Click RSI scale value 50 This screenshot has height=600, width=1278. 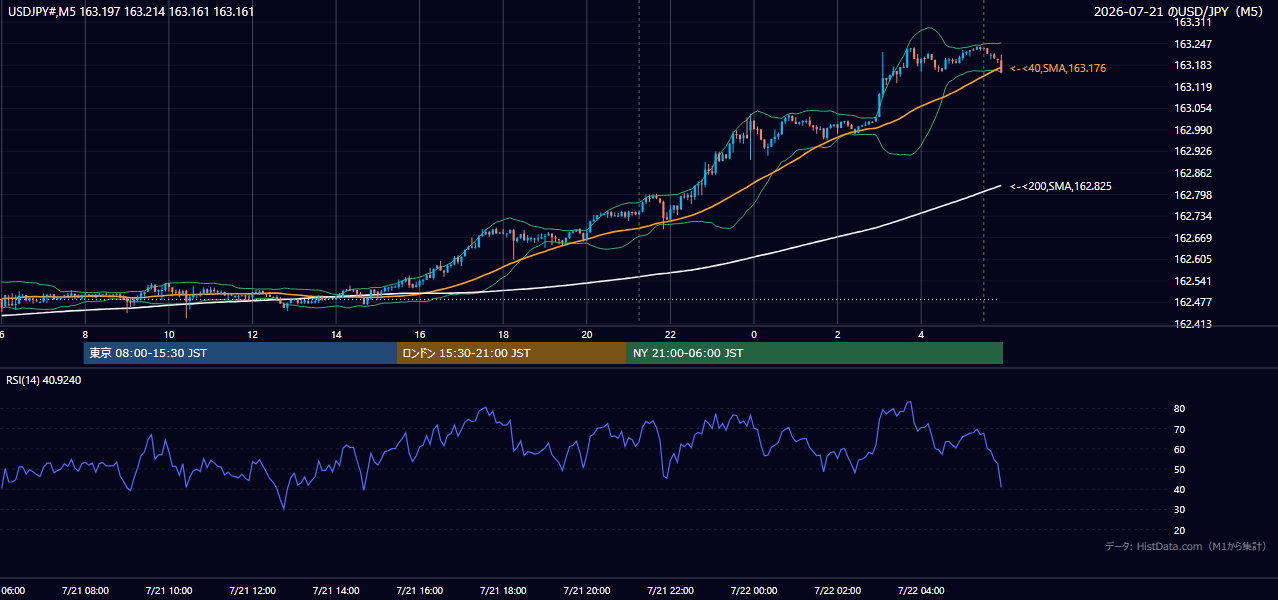click(1179, 469)
